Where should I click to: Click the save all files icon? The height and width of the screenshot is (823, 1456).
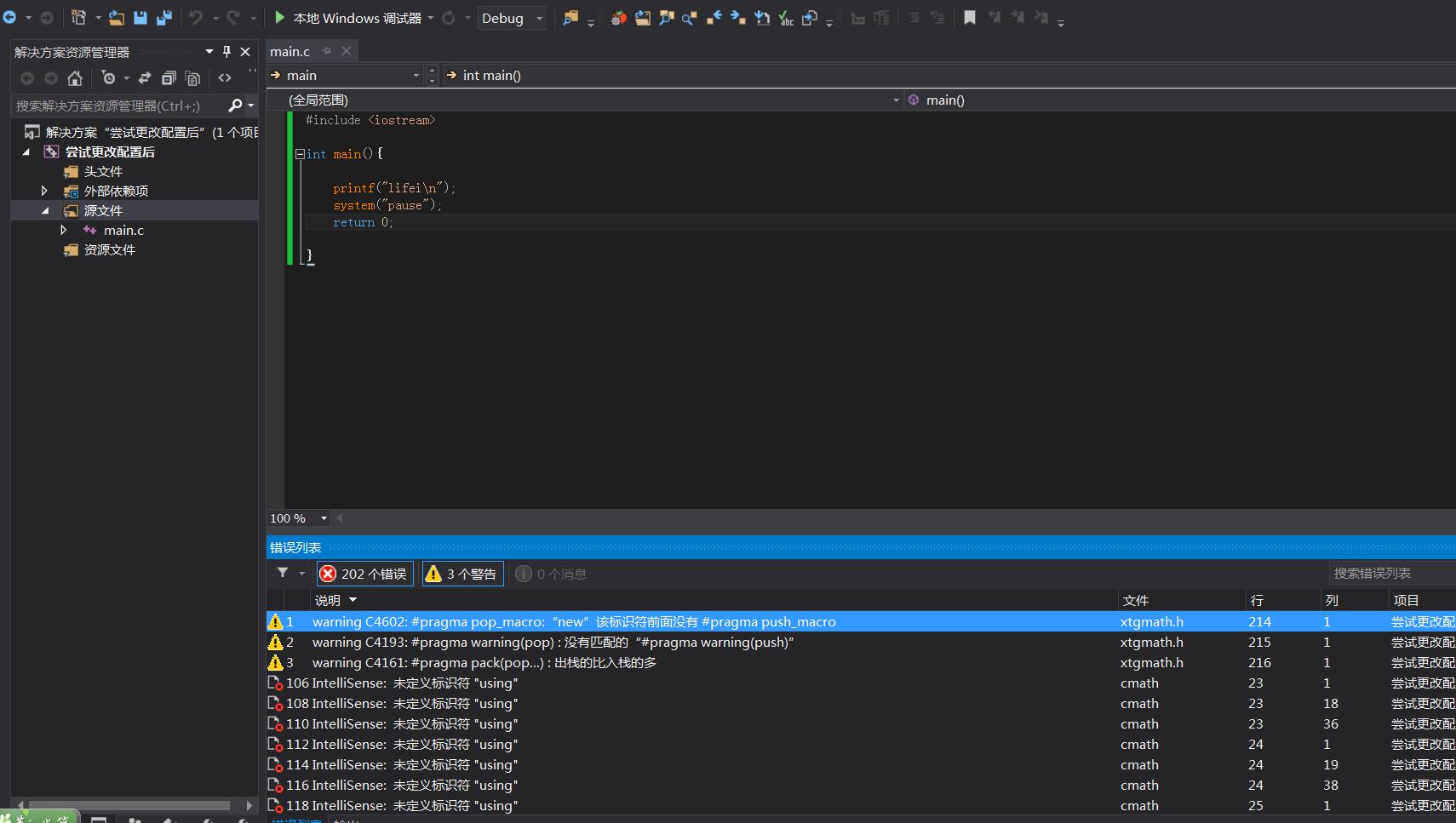164,18
